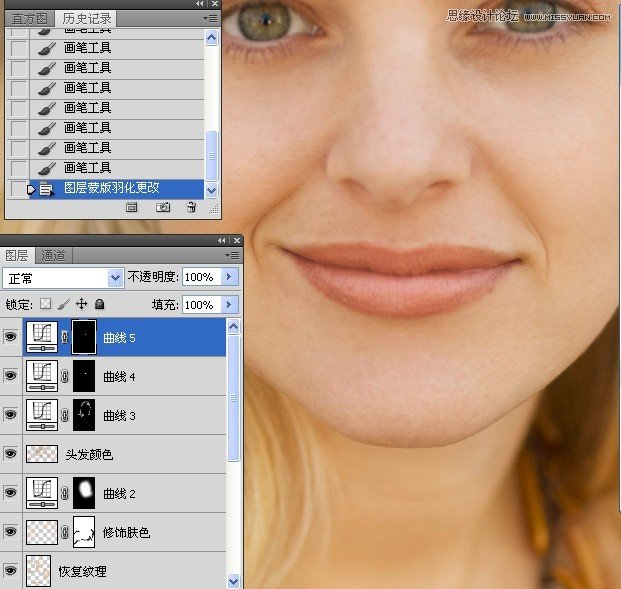Close the Layers panel

coord(237,240)
